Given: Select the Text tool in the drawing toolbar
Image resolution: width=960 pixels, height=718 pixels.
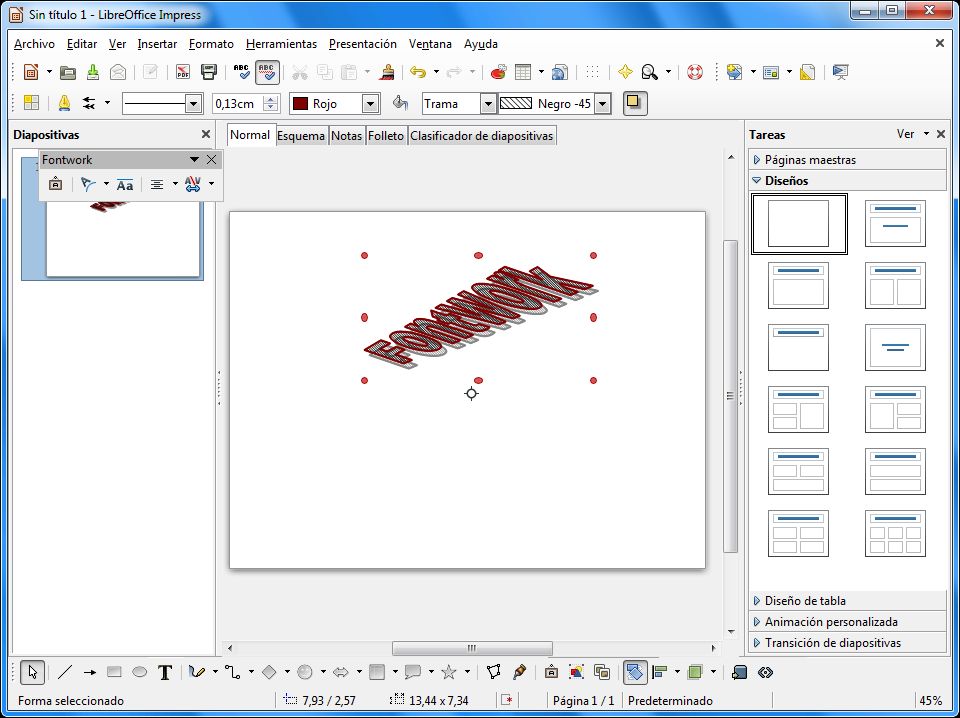Looking at the screenshot, I should (x=165, y=672).
